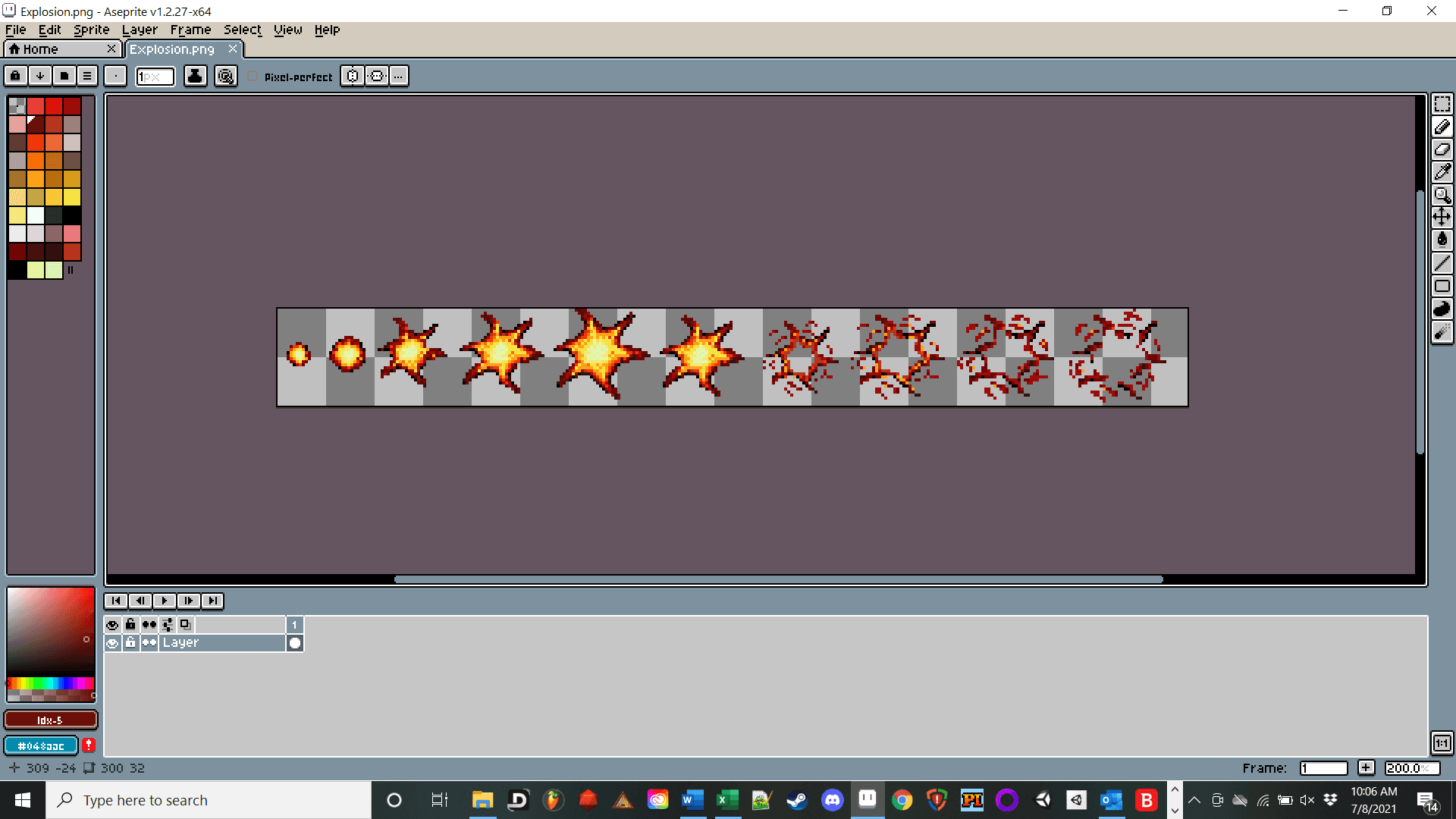Select the Line tool
Viewport: 1456px width, 819px height.
pyautogui.click(x=1442, y=263)
